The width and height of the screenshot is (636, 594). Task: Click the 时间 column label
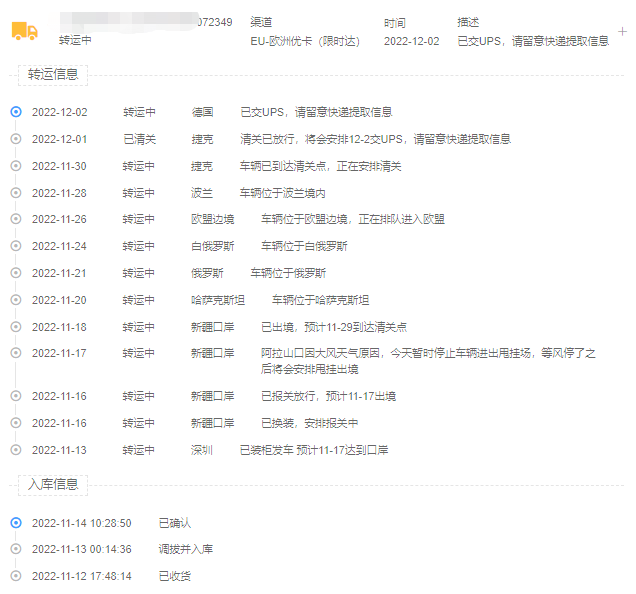click(395, 23)
